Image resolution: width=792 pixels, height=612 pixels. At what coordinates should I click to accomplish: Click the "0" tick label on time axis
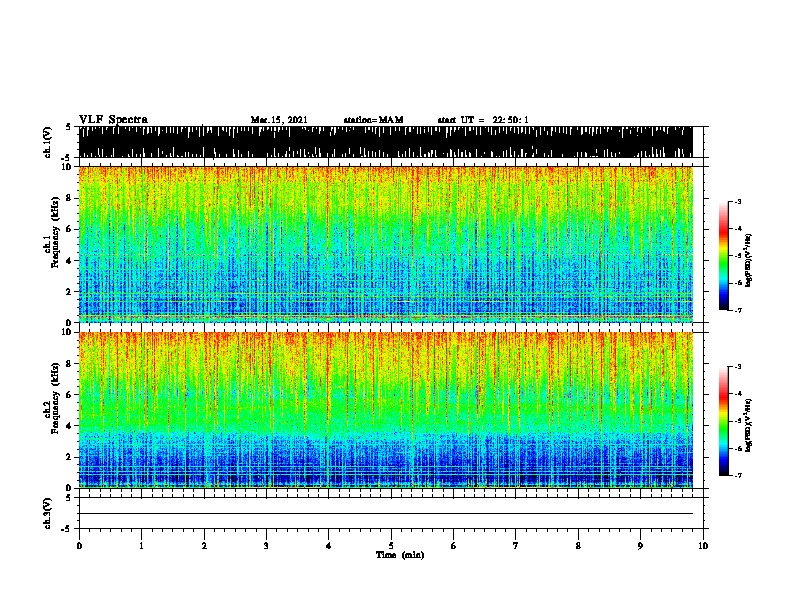[79, 546]
